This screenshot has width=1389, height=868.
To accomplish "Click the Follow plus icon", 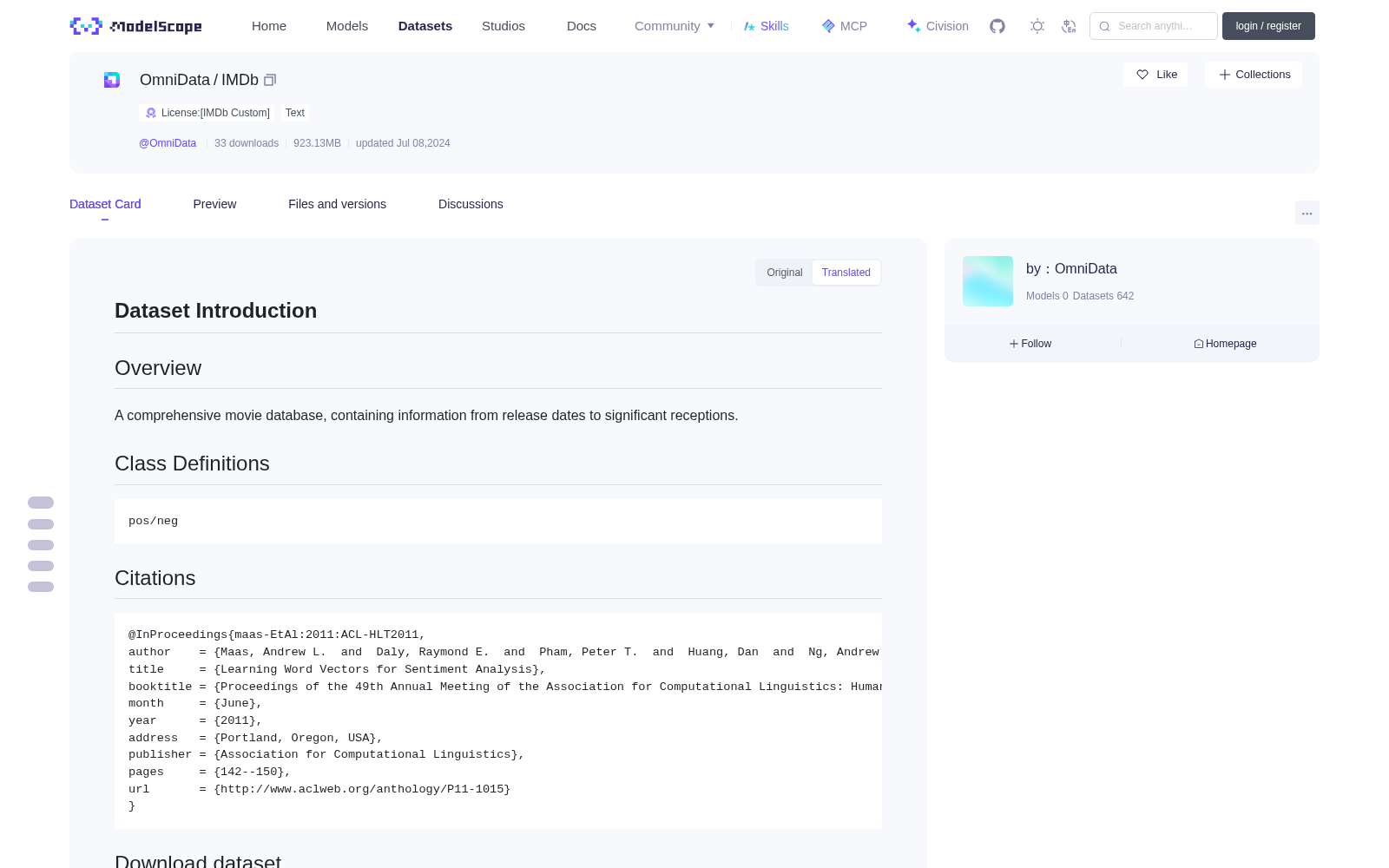I will (x=1014, y=344).
